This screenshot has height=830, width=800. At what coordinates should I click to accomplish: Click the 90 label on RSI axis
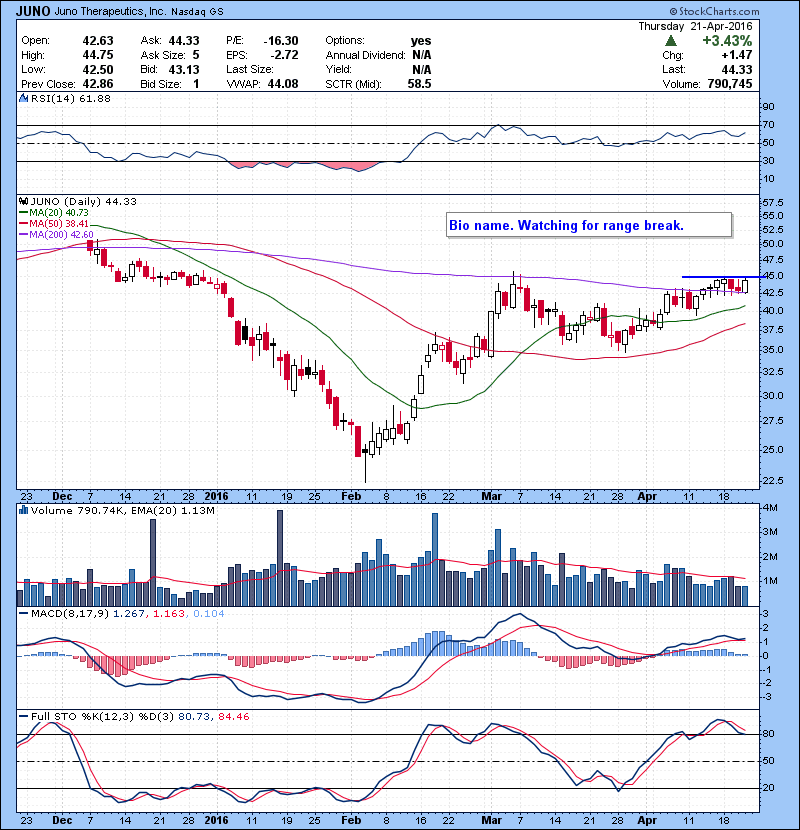(768, 107)
